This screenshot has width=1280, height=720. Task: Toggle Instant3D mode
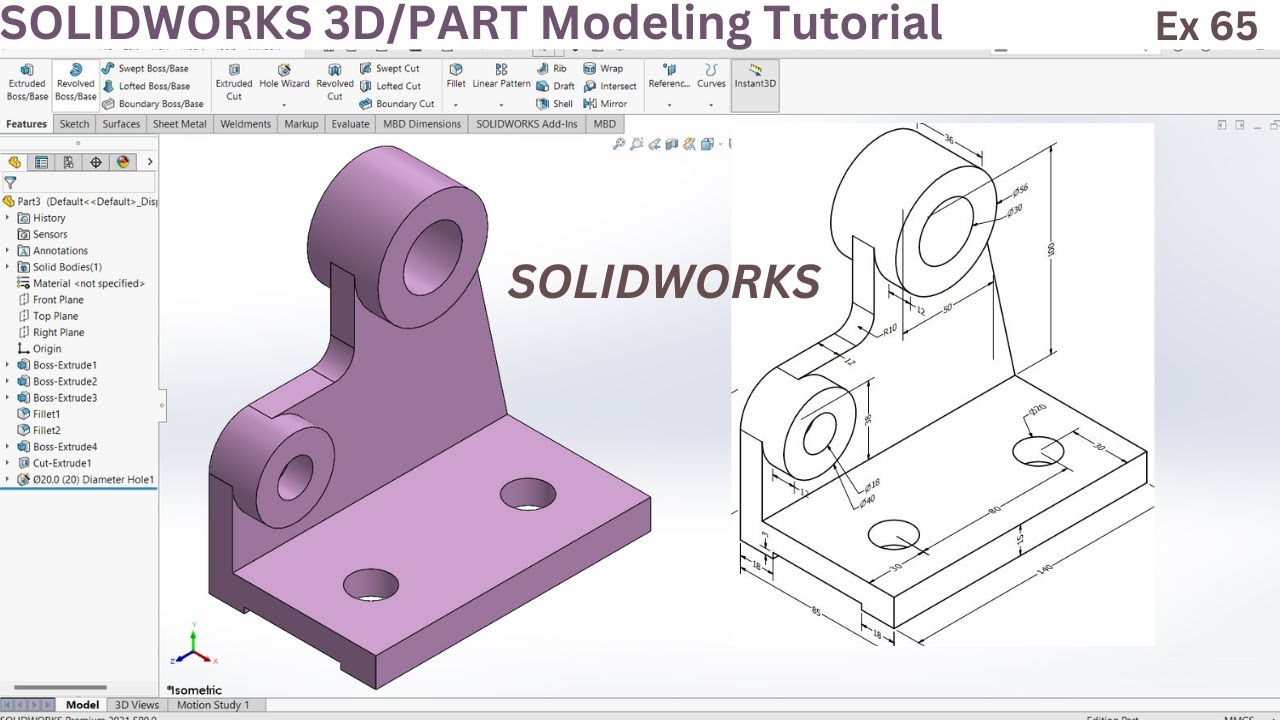(x=755, y=84)
